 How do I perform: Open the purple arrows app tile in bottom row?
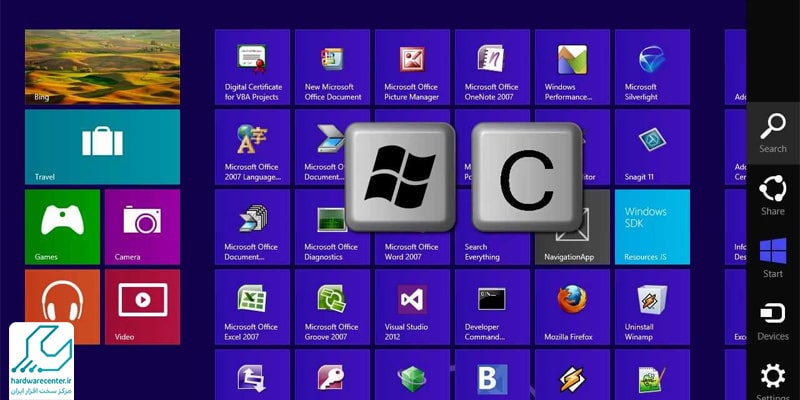(253, 375)
